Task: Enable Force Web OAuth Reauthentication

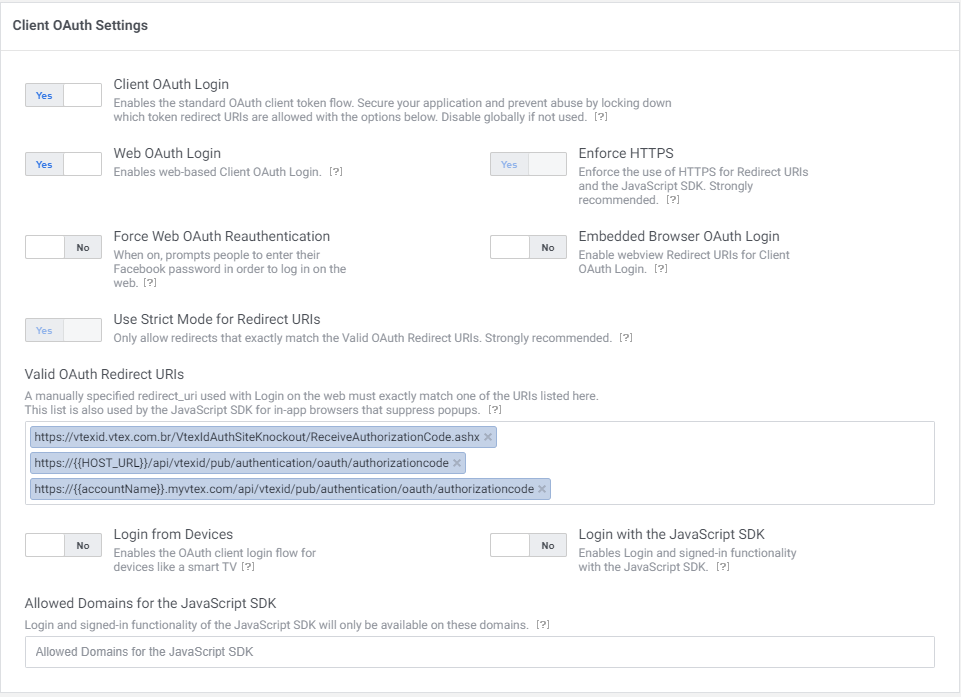Action: point(63,247)
